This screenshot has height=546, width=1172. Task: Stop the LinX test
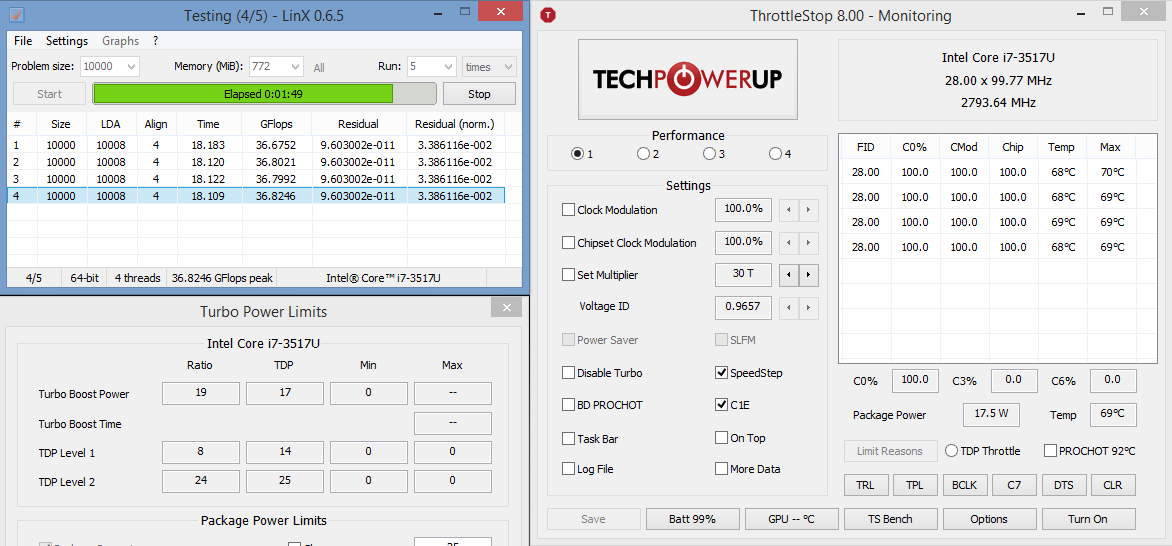[x=479, y=94]
